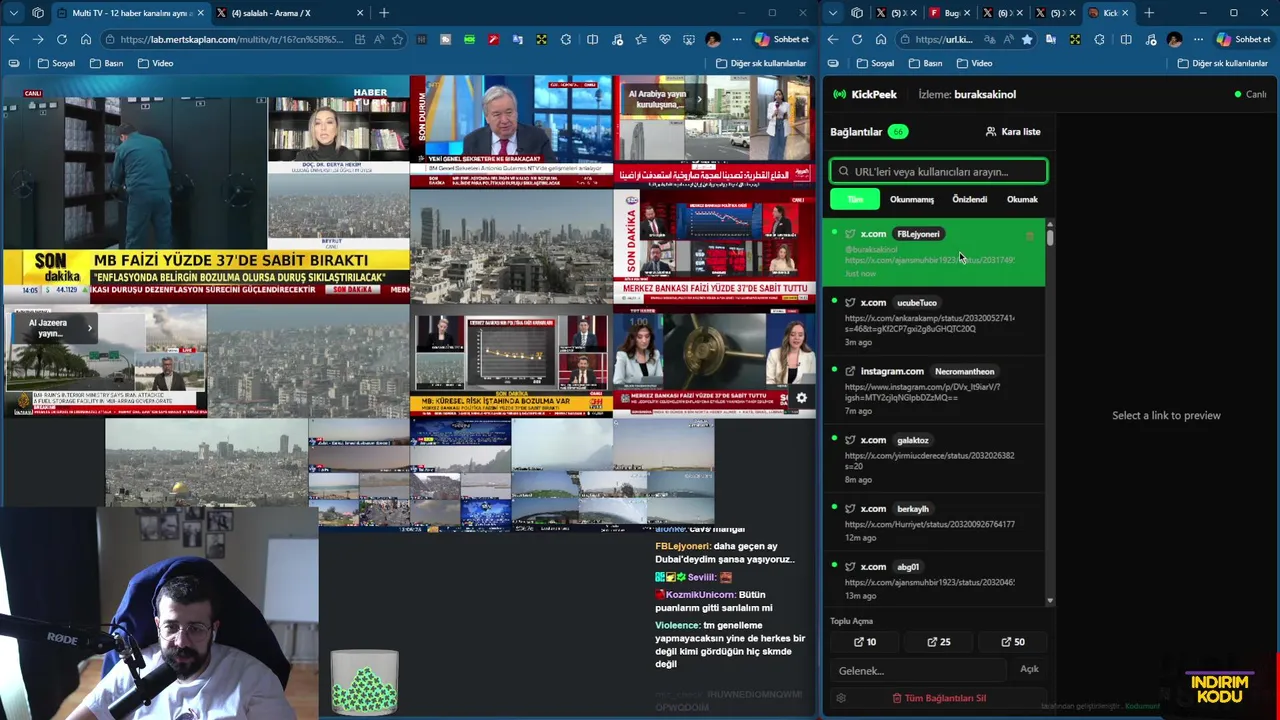The height and width of the screenshot is (720, 1280).
Task: Reload the Multi TV page
Action: pos(62,39)
